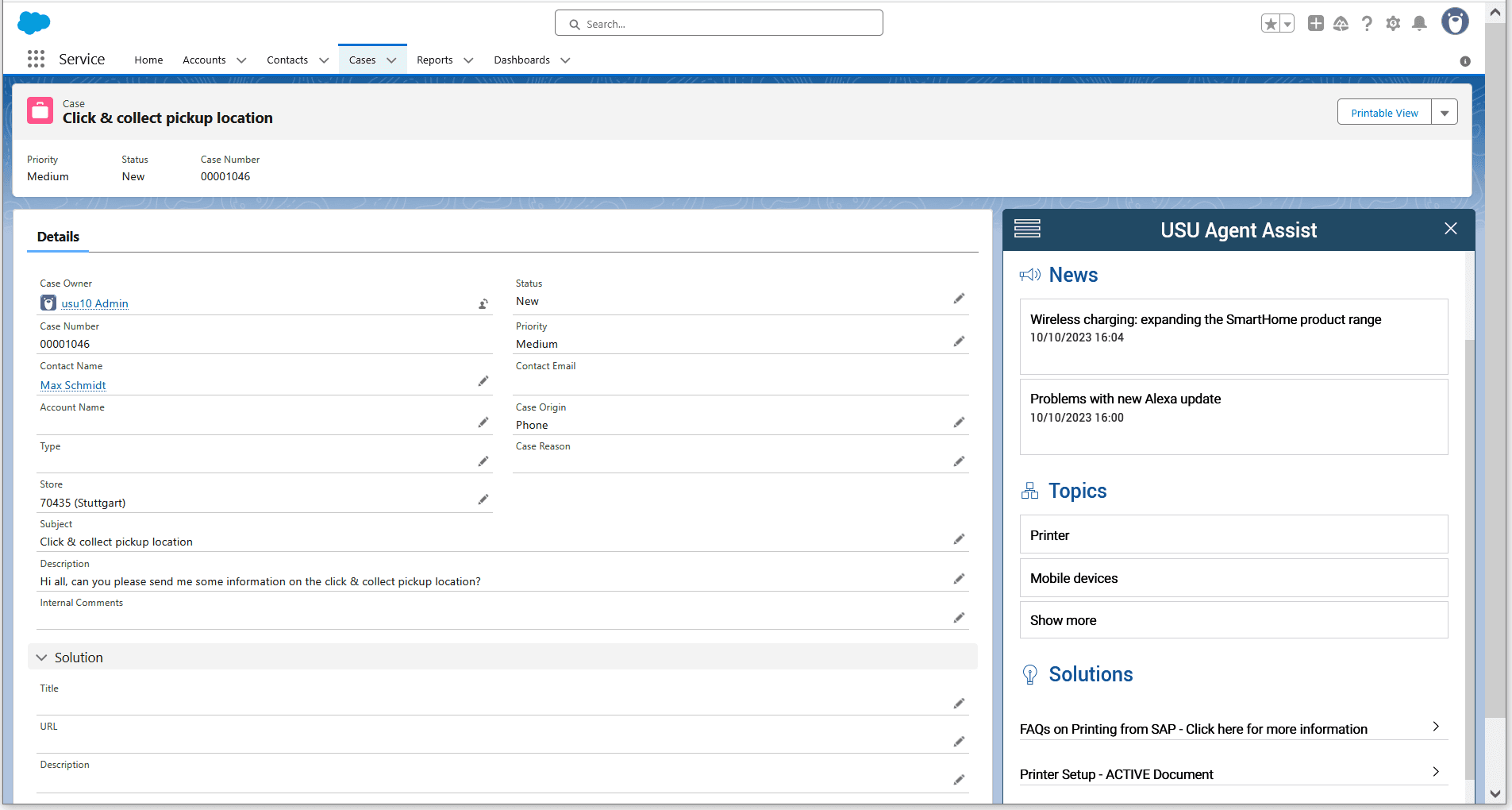Open the Dashboards tab dropdown chevron
Image resolution: width=1512 pixels, height=810 pixels.
(565, 60)
